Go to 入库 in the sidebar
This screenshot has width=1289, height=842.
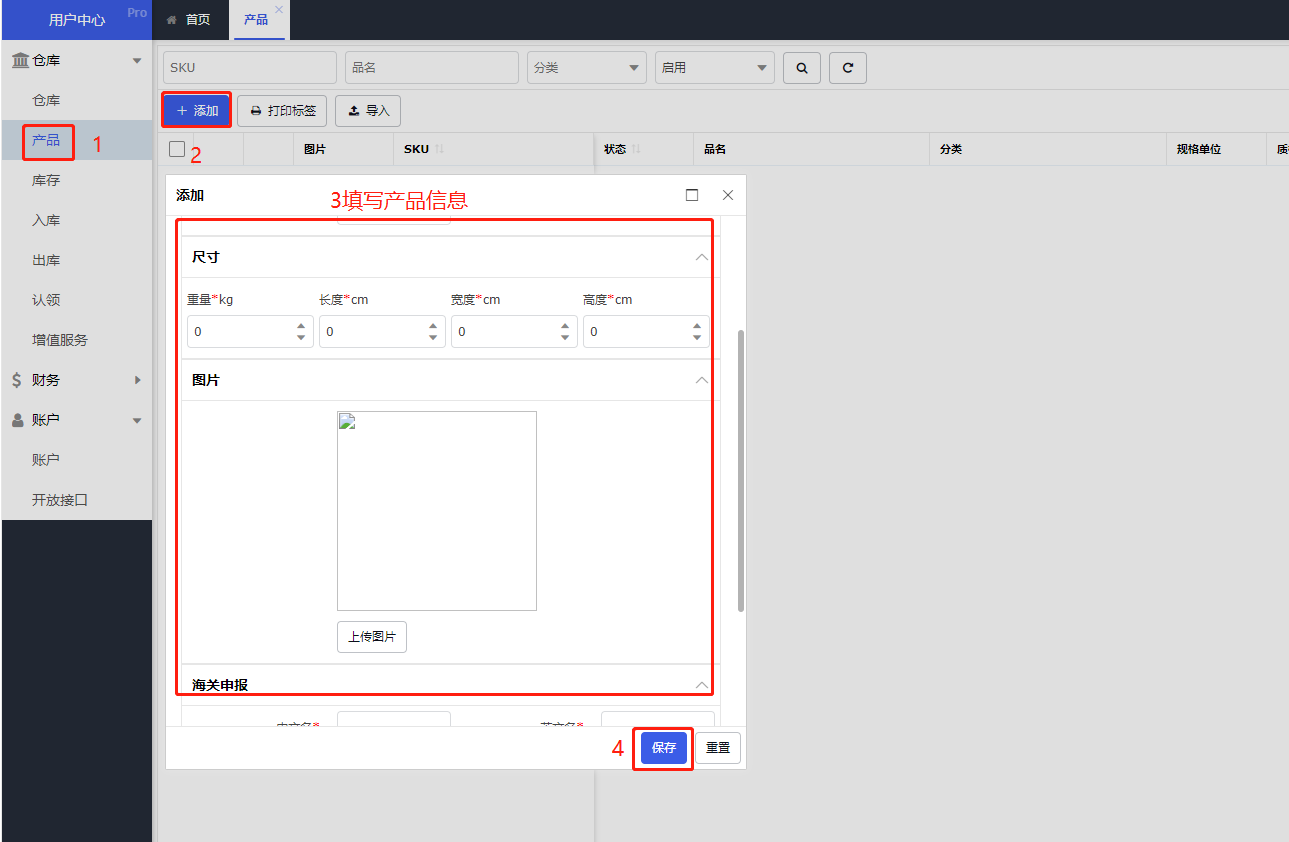77,220
